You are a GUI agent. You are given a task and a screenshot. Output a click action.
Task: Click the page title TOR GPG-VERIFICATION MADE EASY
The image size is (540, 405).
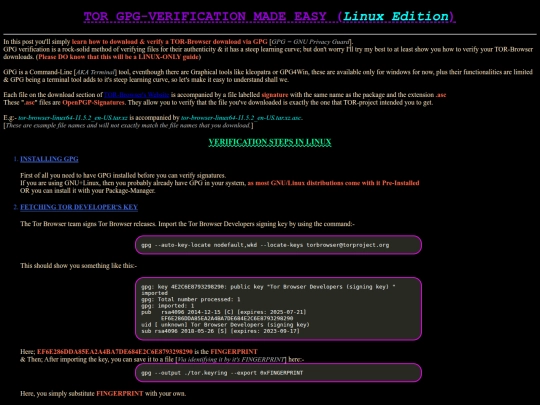tap(270, 16)
